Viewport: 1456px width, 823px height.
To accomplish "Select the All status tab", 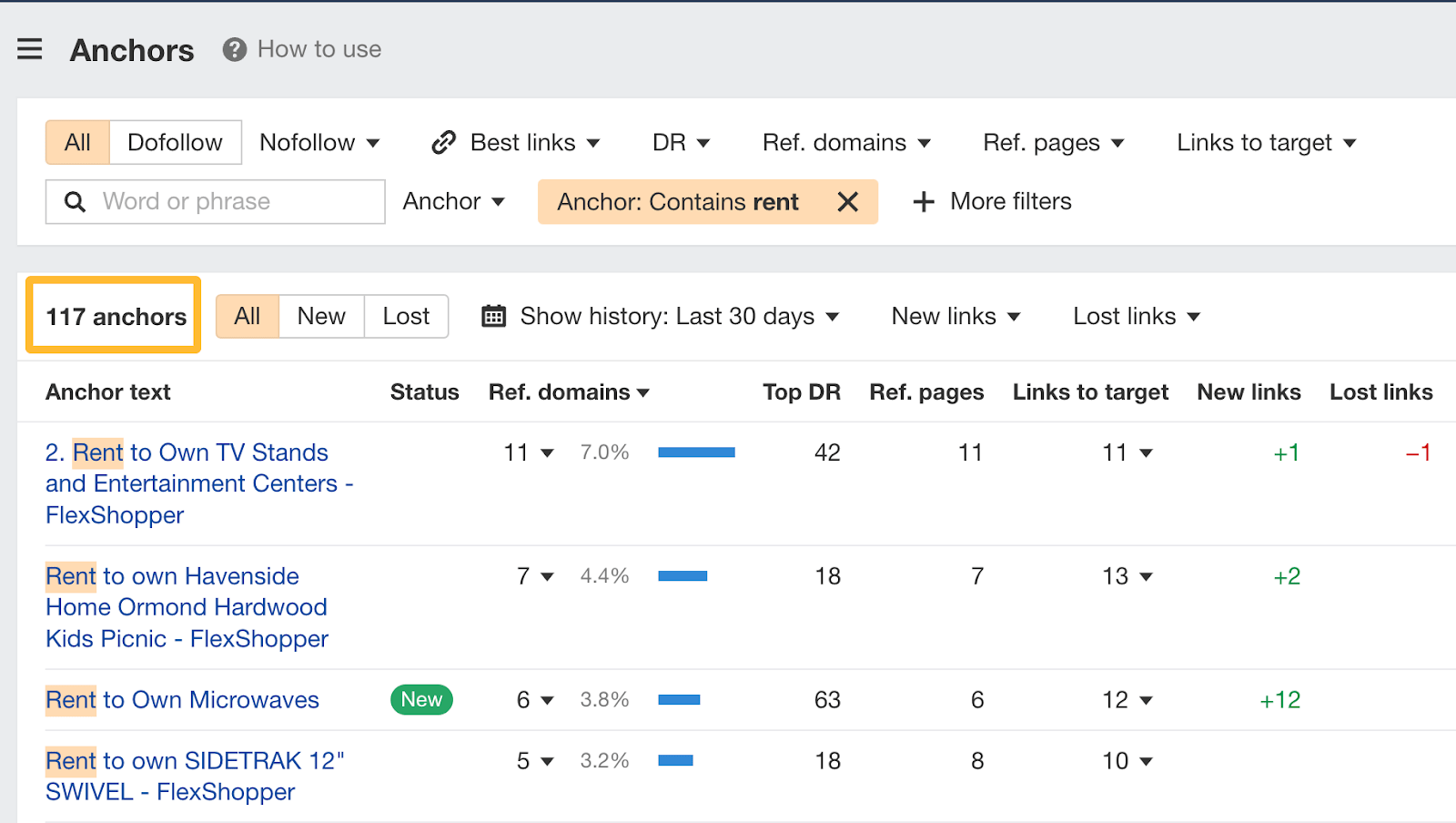I will (247, 316).
